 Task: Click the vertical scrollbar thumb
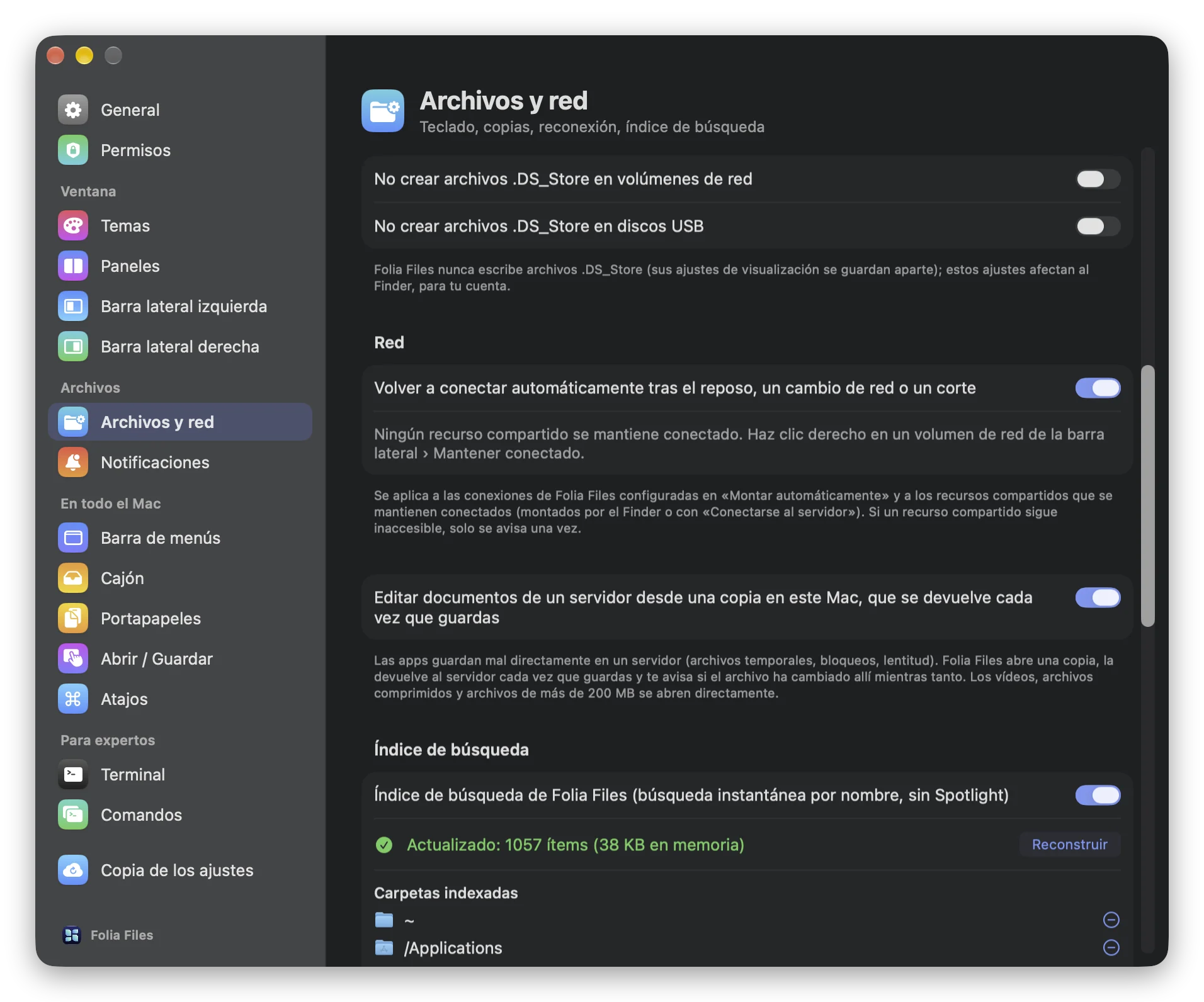tap(1148, 495)
